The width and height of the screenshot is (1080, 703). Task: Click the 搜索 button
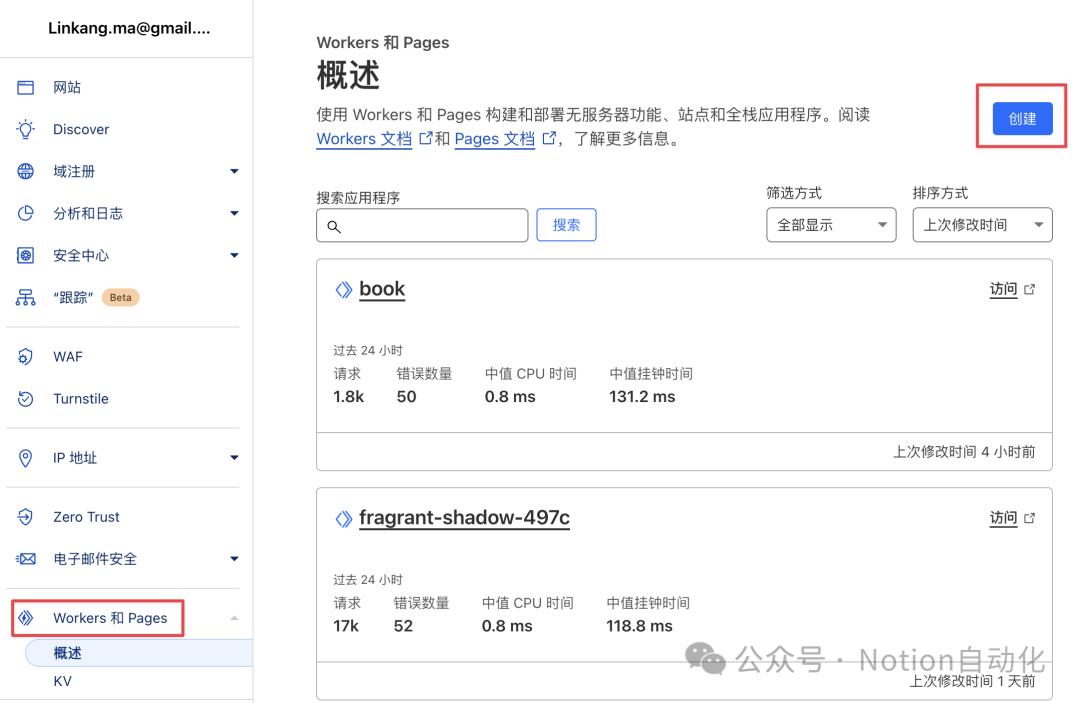tap(566, 225)
